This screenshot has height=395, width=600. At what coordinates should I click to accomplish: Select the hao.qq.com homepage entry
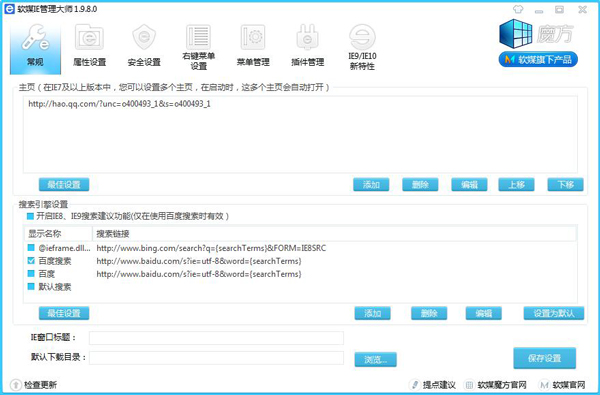[119, 104]
